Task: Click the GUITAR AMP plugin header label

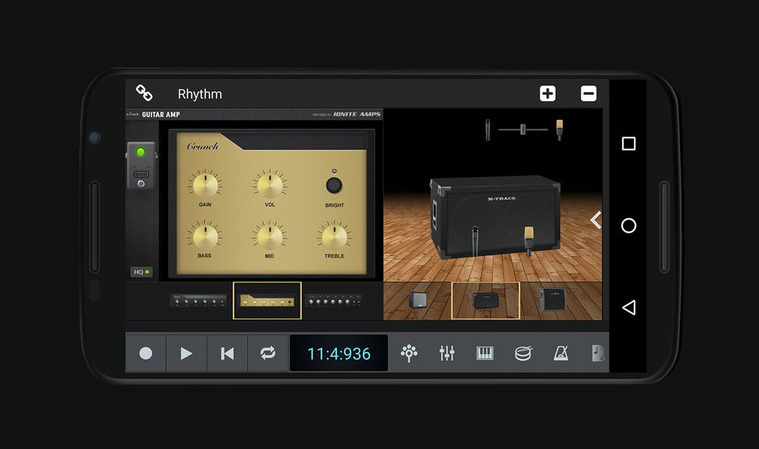Action: point(161,115)
